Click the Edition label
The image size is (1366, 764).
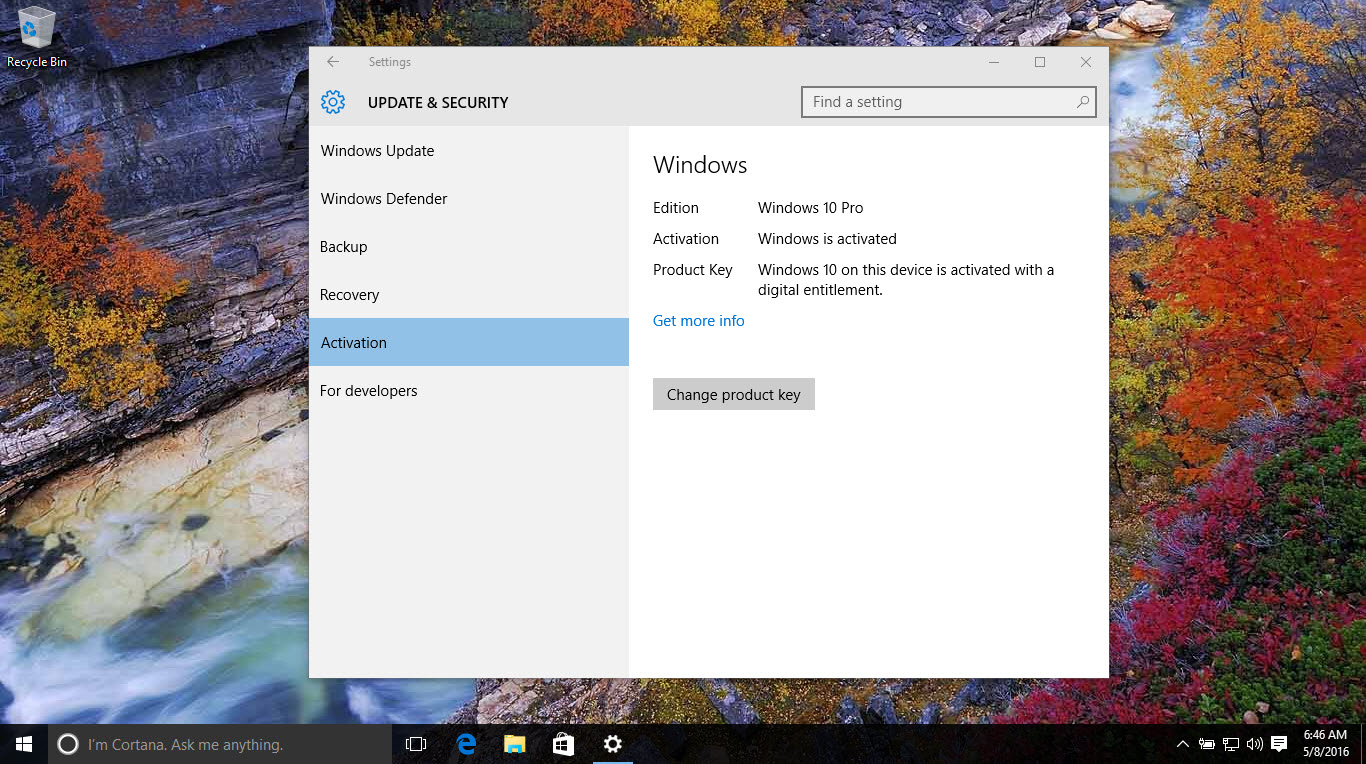coord(676,208)
